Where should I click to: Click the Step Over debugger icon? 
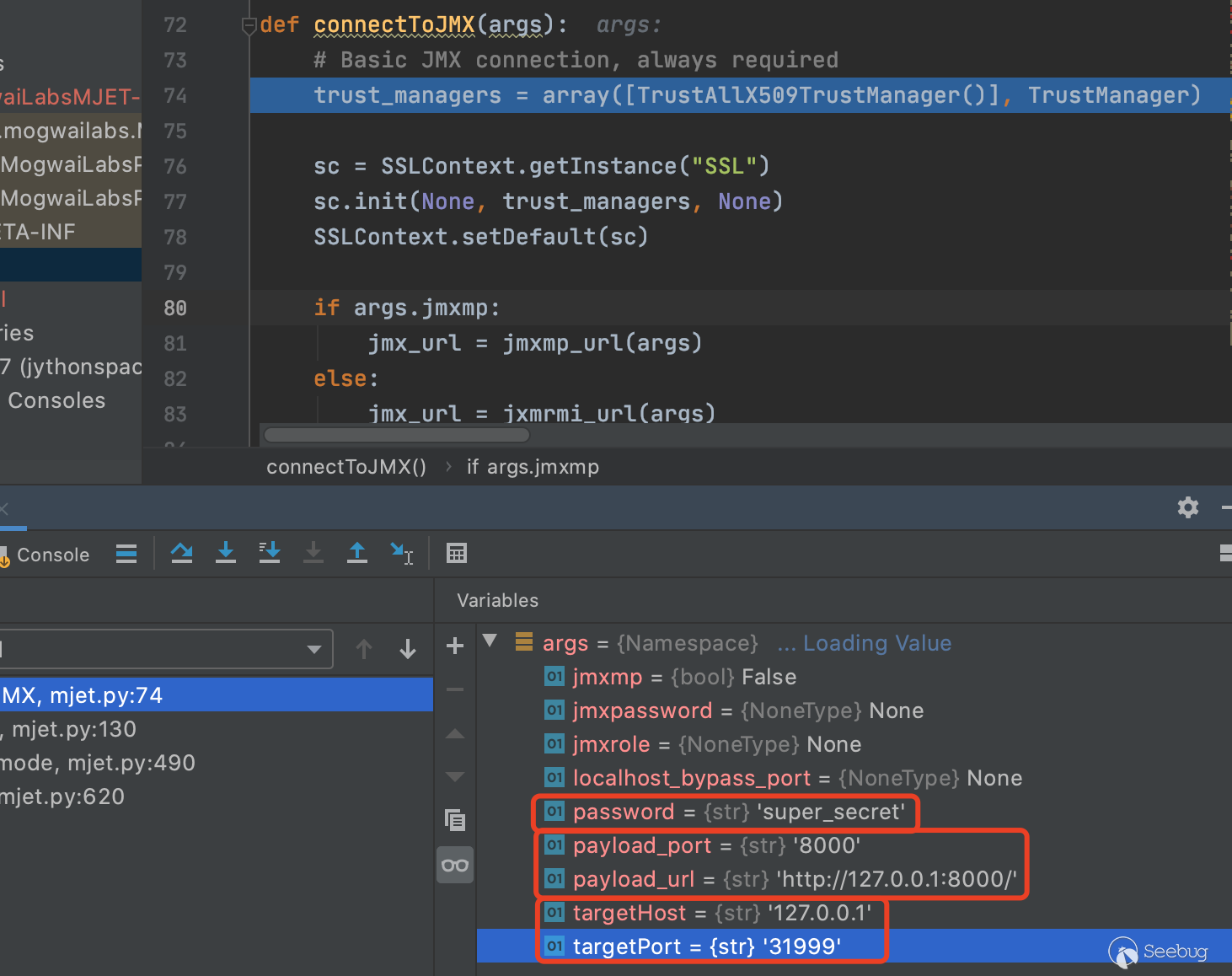point(181,553)
